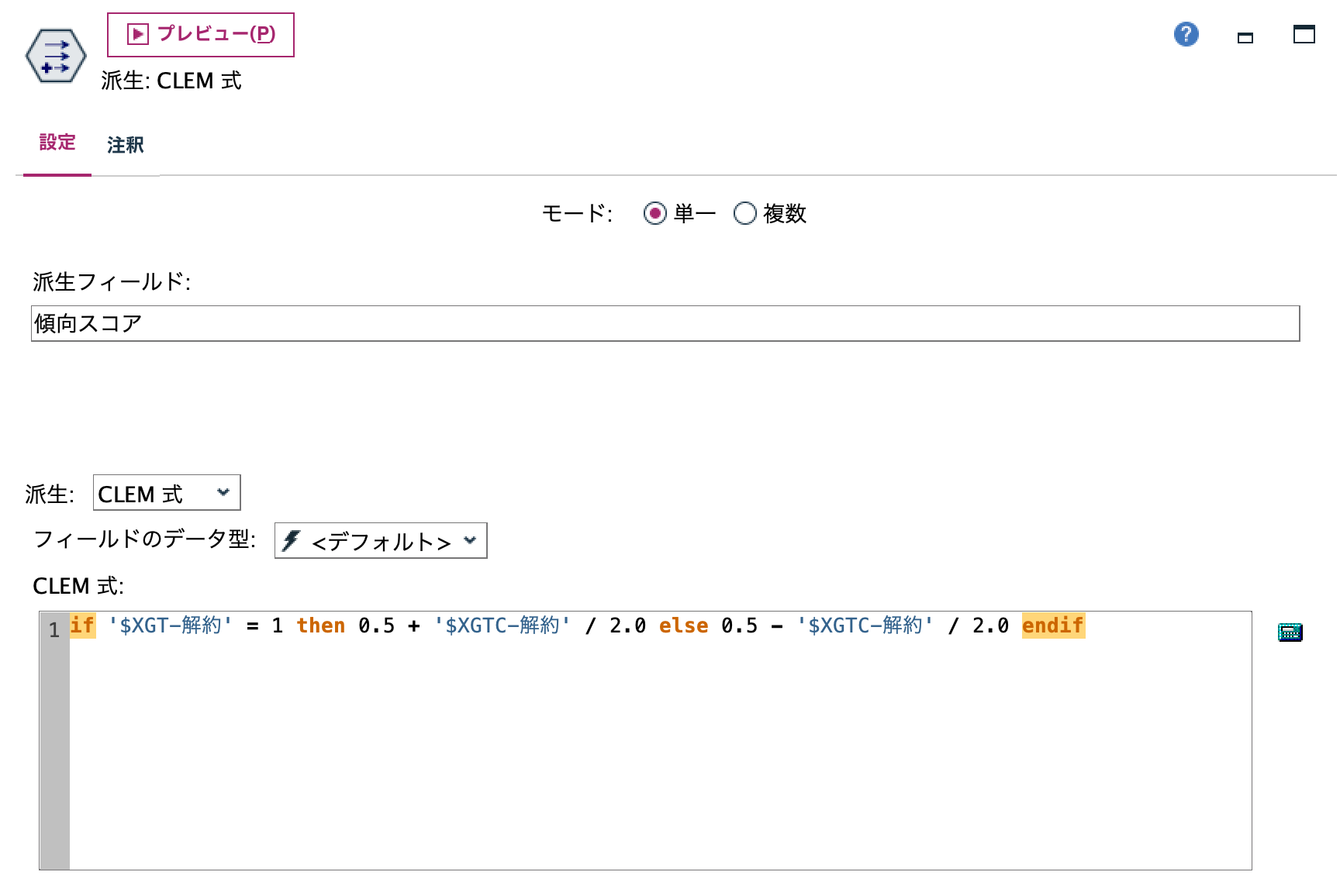Switch to the 設定 tab
This screenshot has width=1340, height=896.
57,143
